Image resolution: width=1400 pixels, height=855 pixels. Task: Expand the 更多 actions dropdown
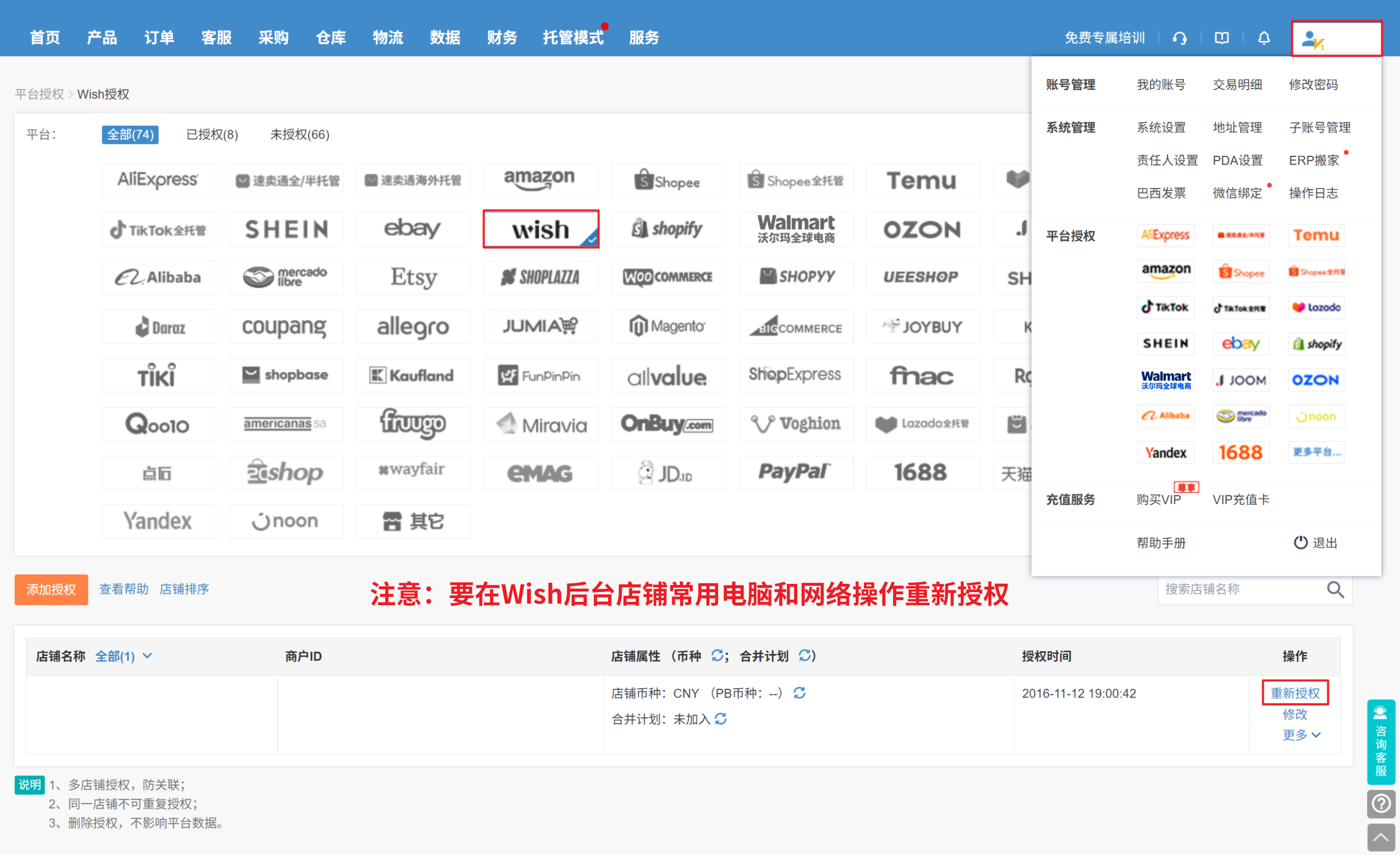[1301, 735]
